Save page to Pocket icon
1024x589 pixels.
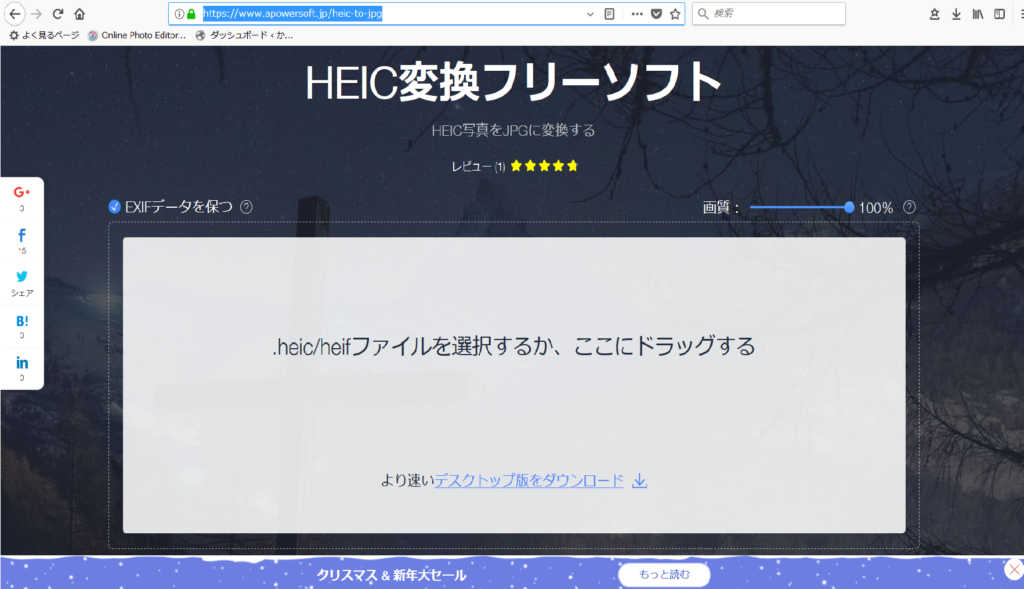656,14
